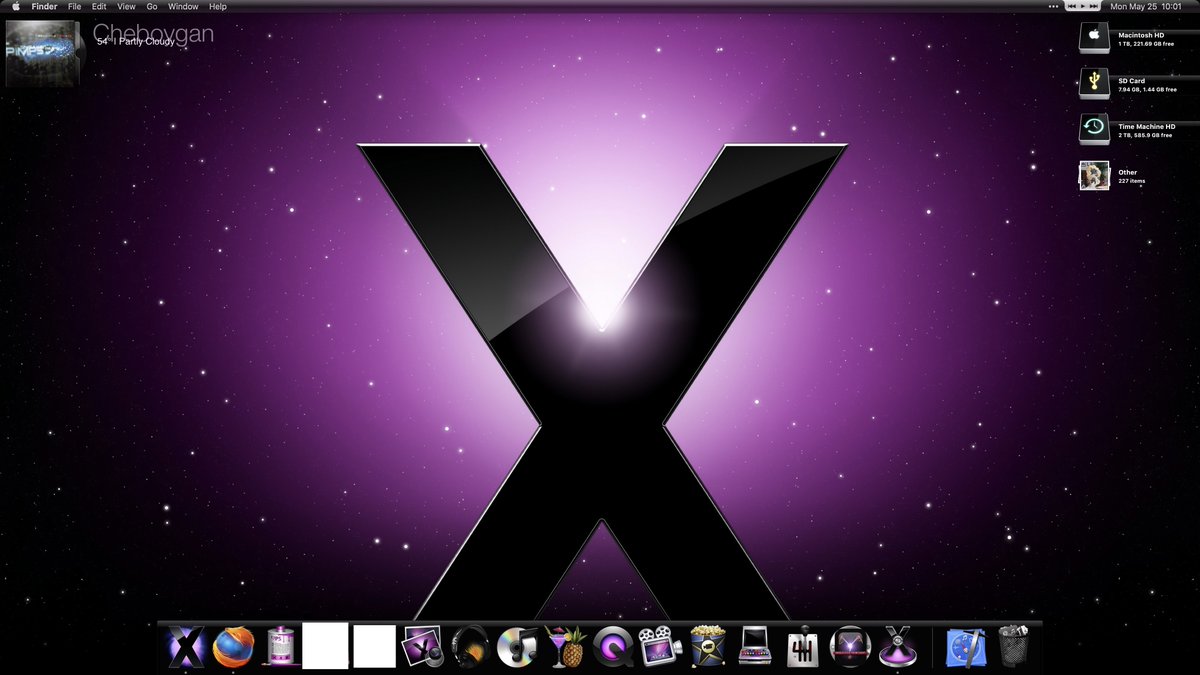The image size is (1200, 675).
Task: Open the Help menu
Action: coord(218,6)
